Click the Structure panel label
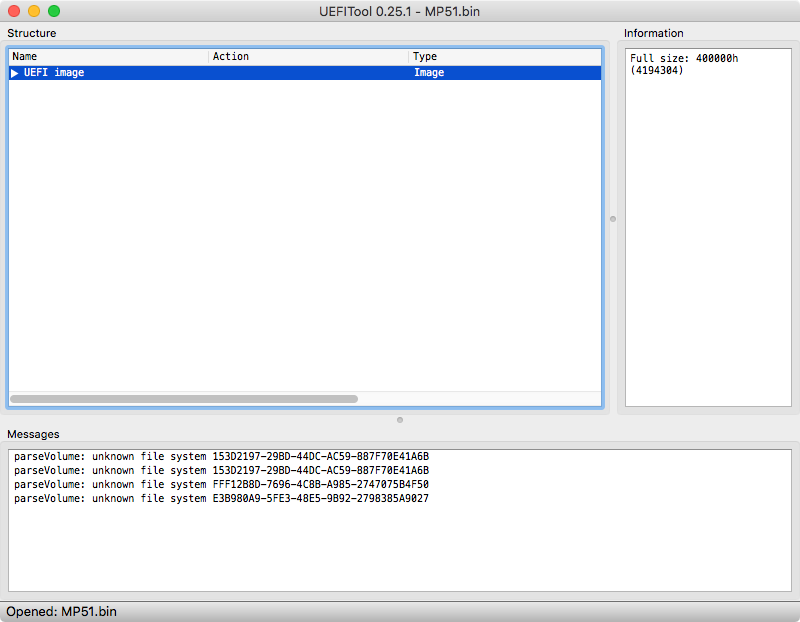The image size is (800, 622). 32,33
